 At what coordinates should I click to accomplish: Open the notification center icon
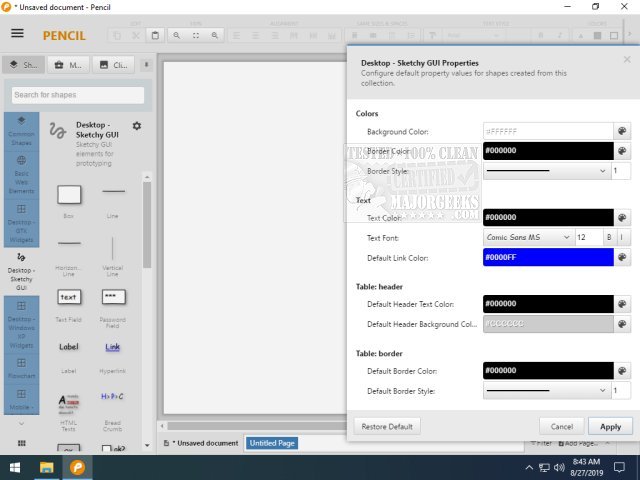tap(619, 468)
